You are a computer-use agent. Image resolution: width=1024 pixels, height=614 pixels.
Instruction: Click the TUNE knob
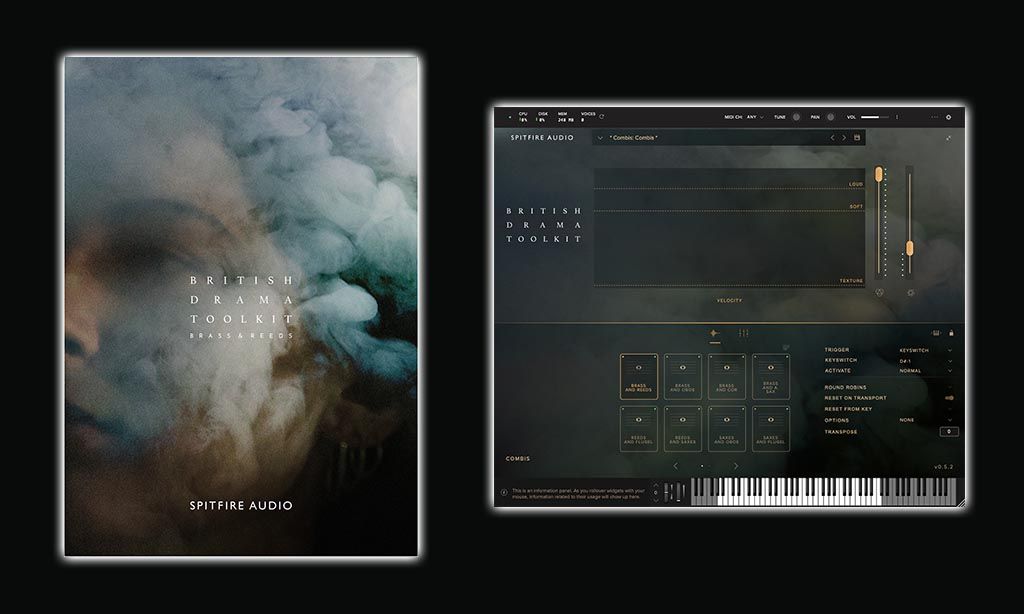coord(796,118)
